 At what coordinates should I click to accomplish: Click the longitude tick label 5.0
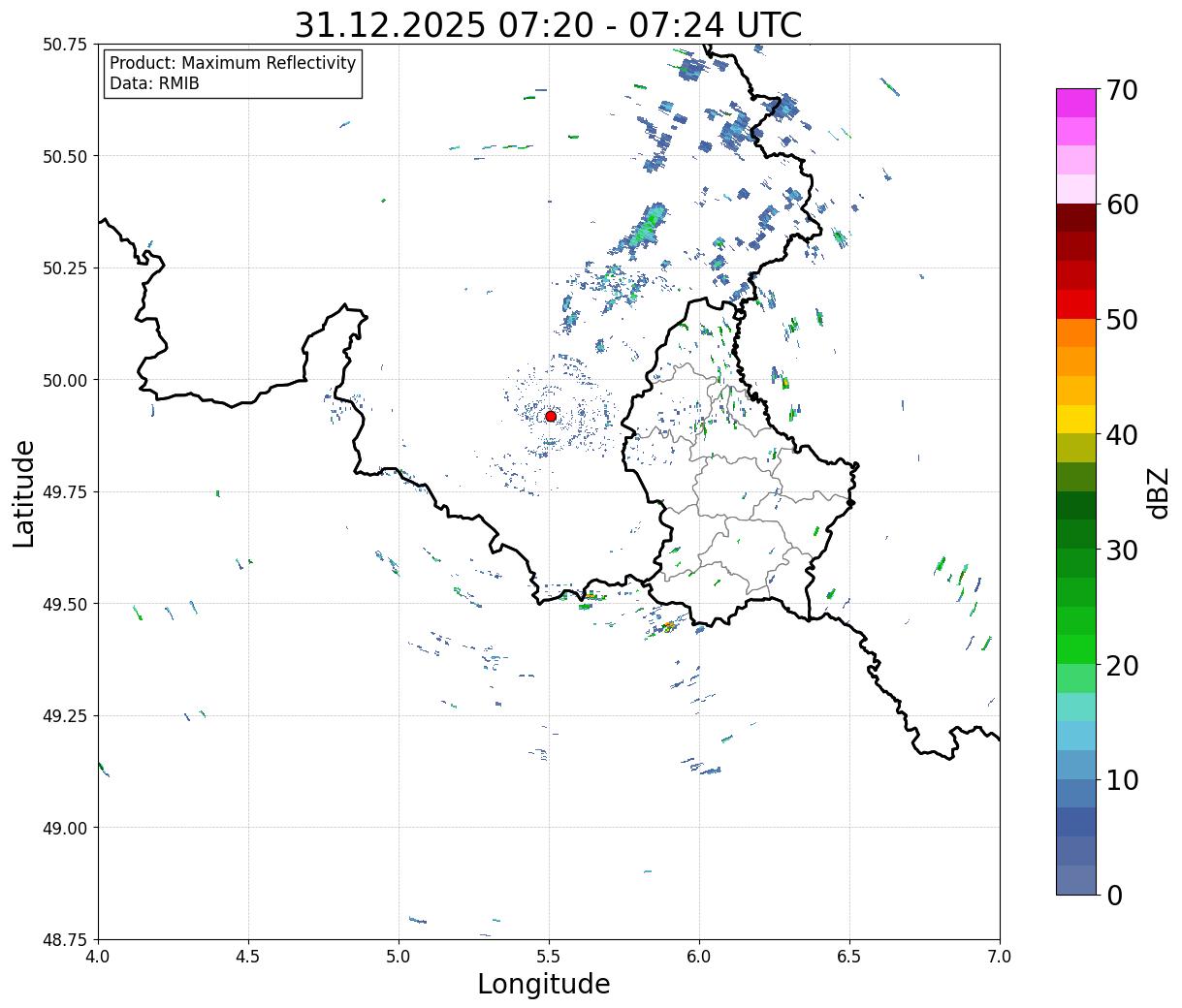pyautogui.click(x=399, y=957)
